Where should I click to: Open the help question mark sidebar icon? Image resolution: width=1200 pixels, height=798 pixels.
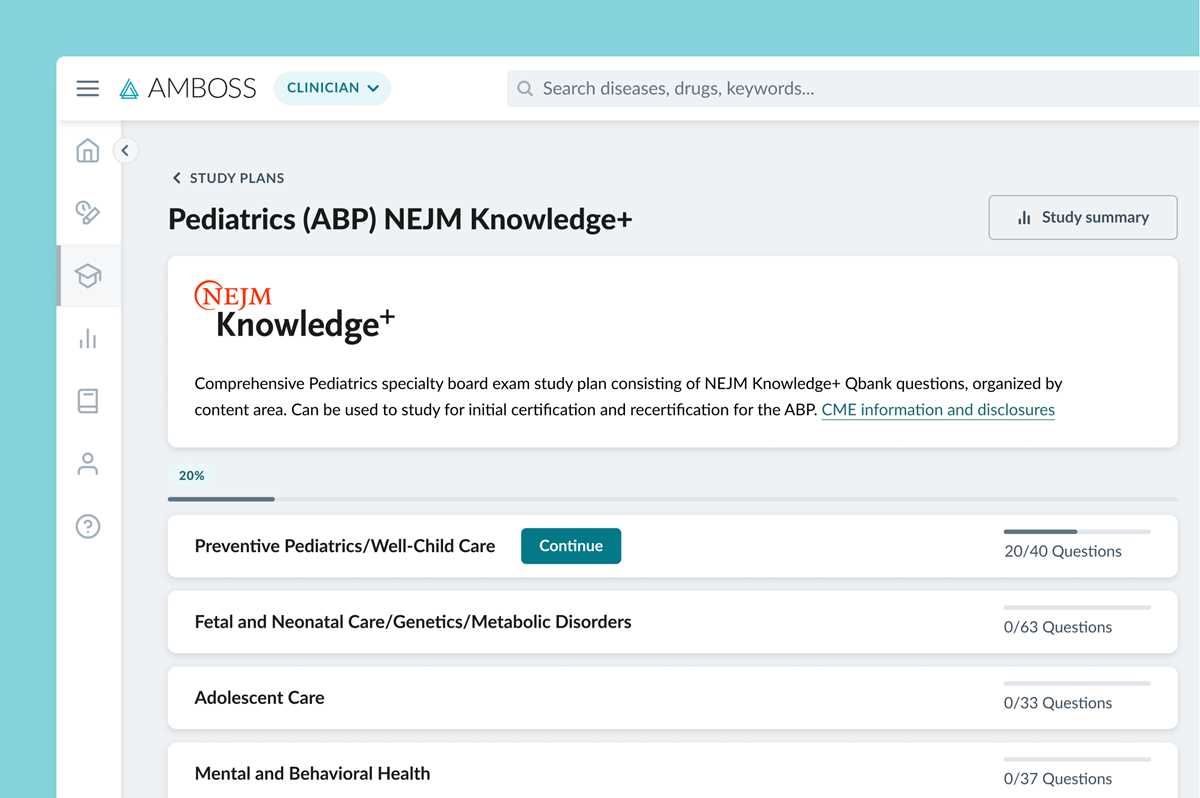click(88, 526)
